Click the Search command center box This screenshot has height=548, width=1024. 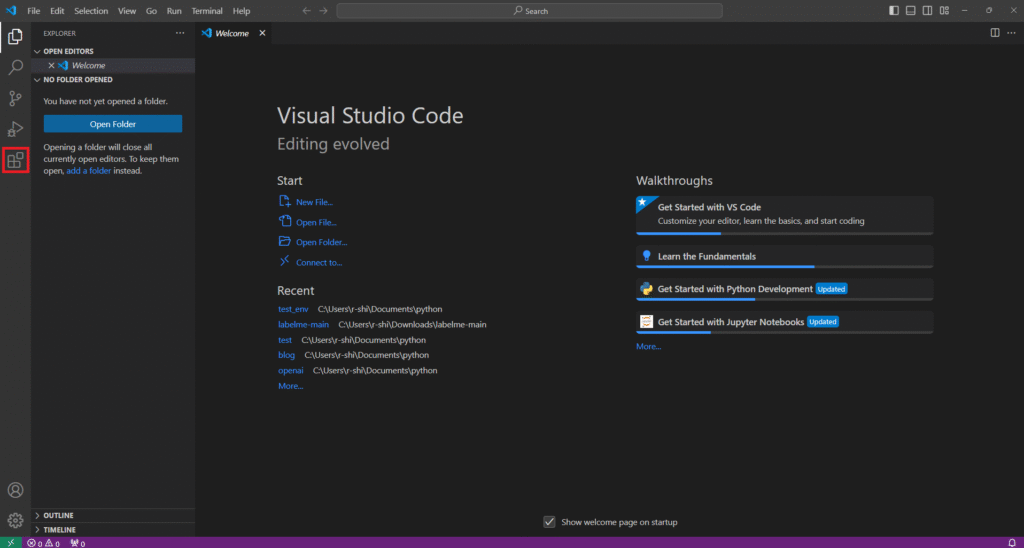click(530, 11)
